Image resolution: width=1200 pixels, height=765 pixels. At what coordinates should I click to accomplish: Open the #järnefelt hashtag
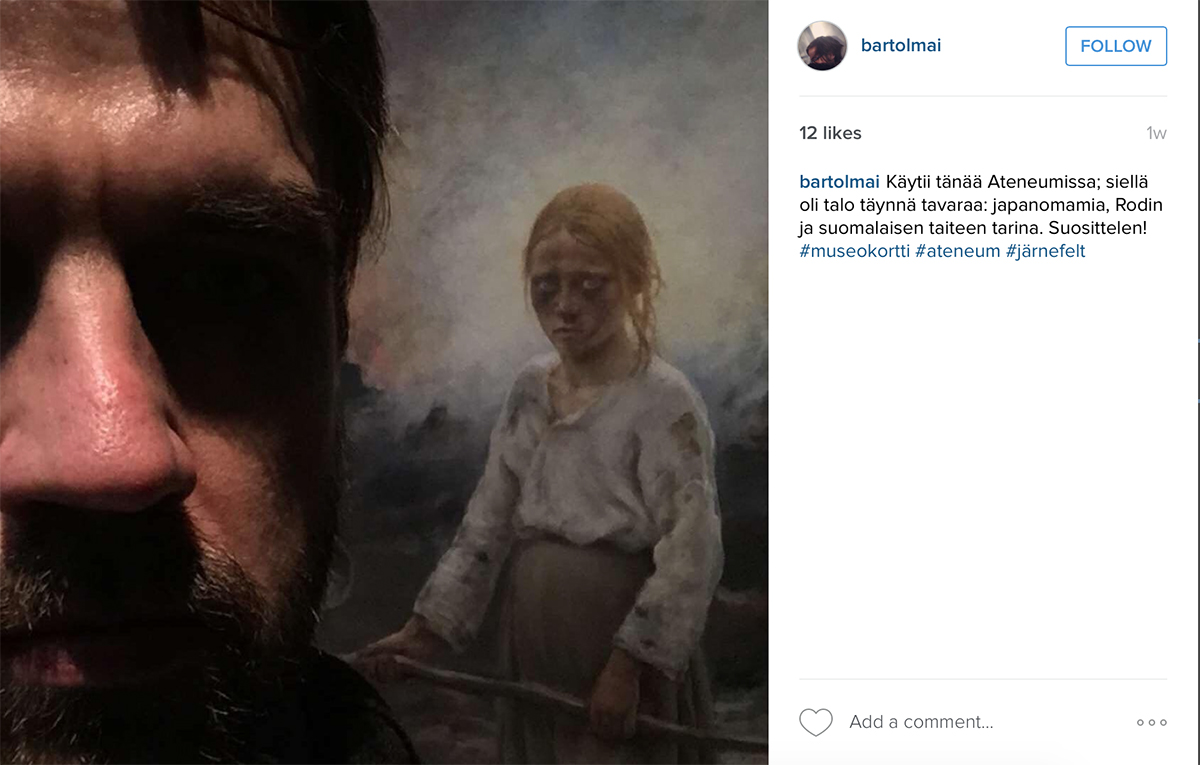tap(1047, 251)
